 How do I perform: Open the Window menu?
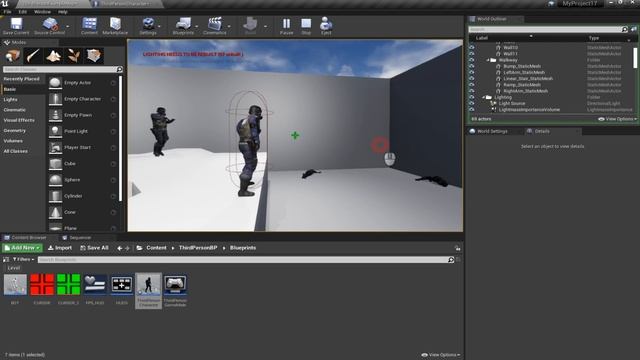pos(42,12)
